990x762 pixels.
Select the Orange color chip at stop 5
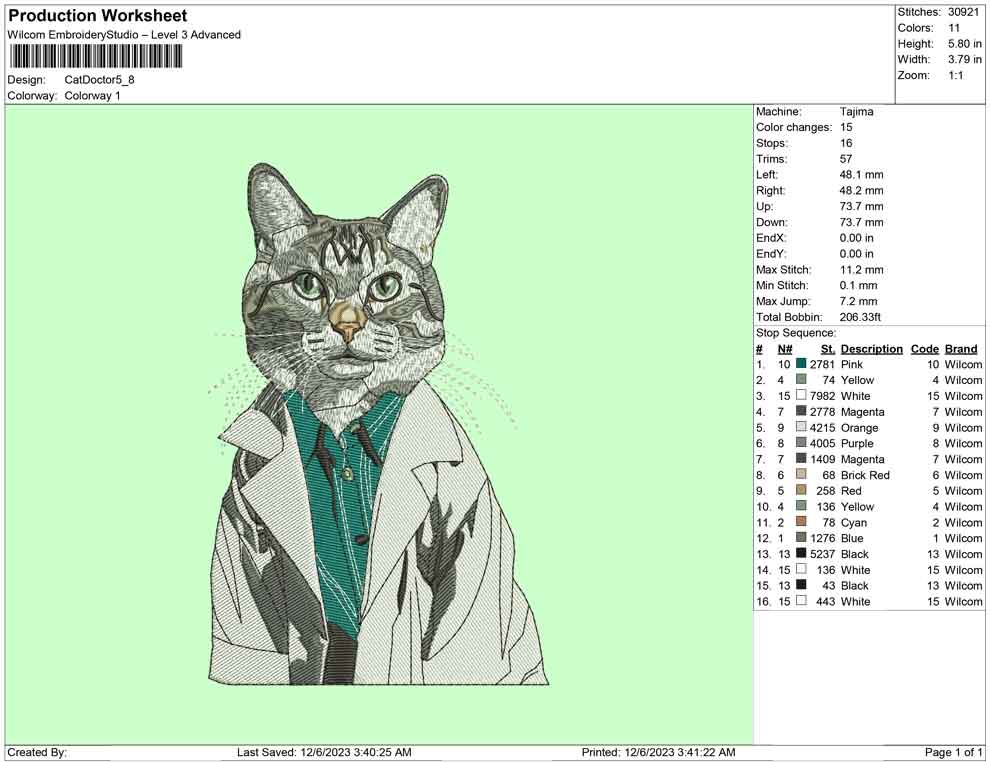800,427
